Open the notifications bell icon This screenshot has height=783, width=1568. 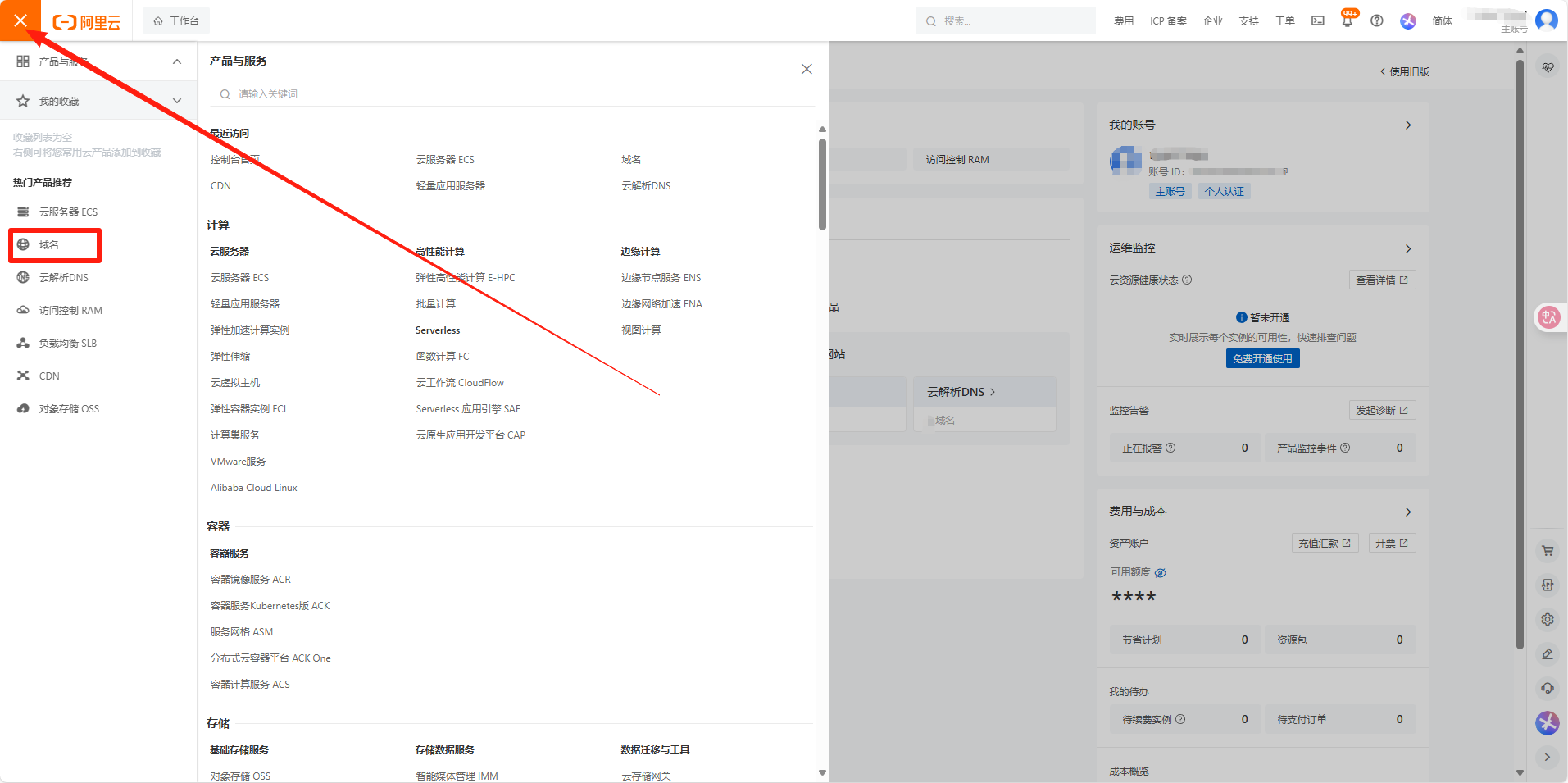coord(1347,21)
